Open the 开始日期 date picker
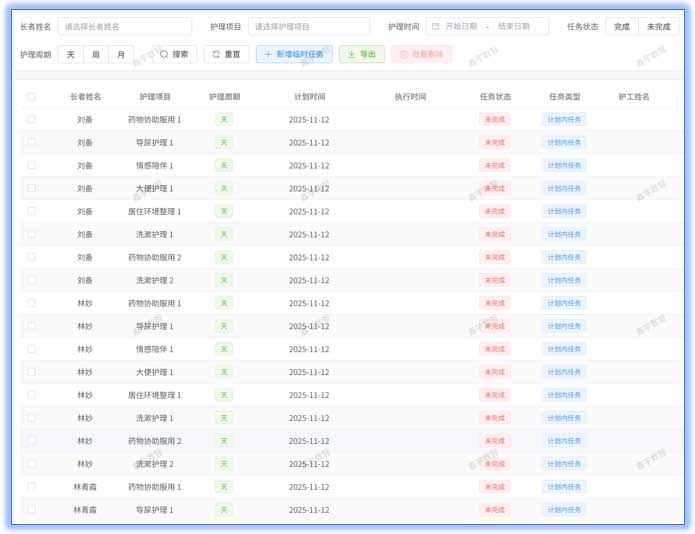 461,27
